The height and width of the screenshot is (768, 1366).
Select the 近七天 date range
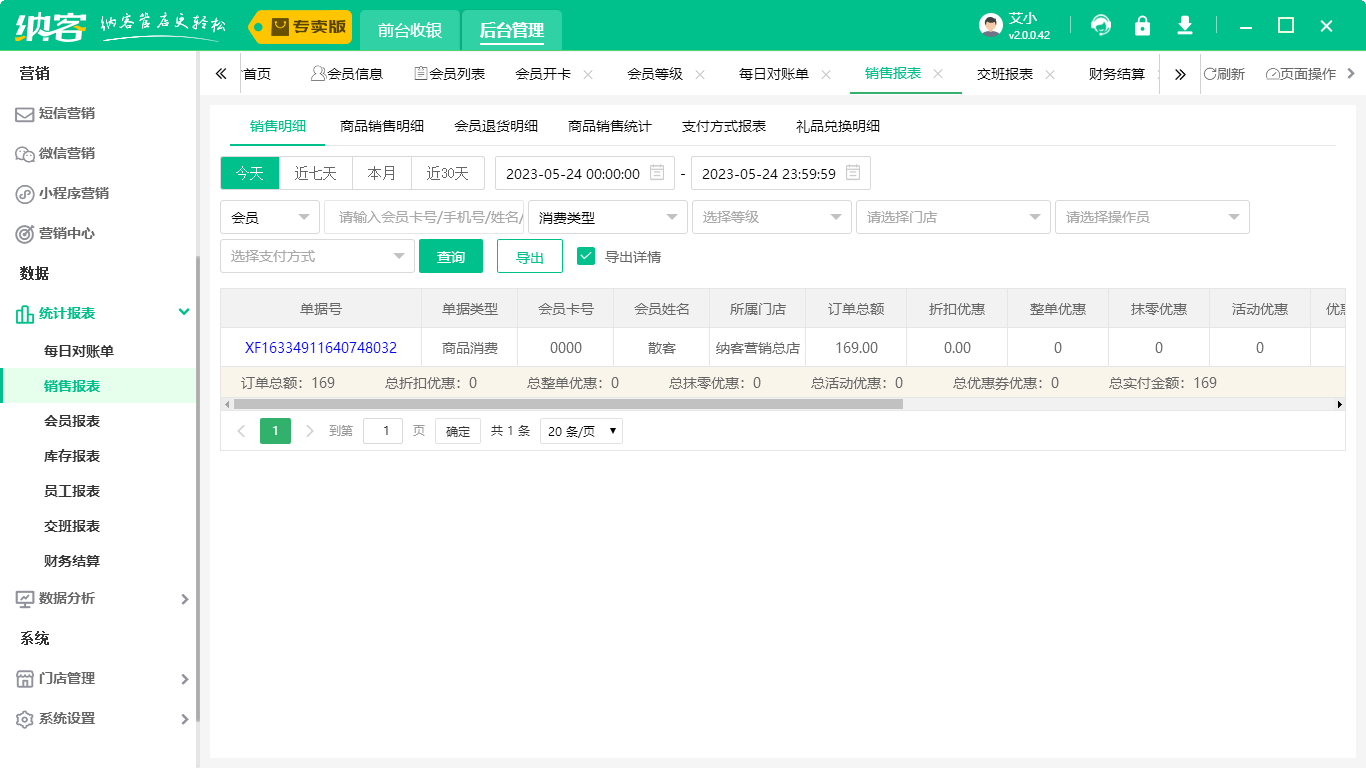[316, 173]
